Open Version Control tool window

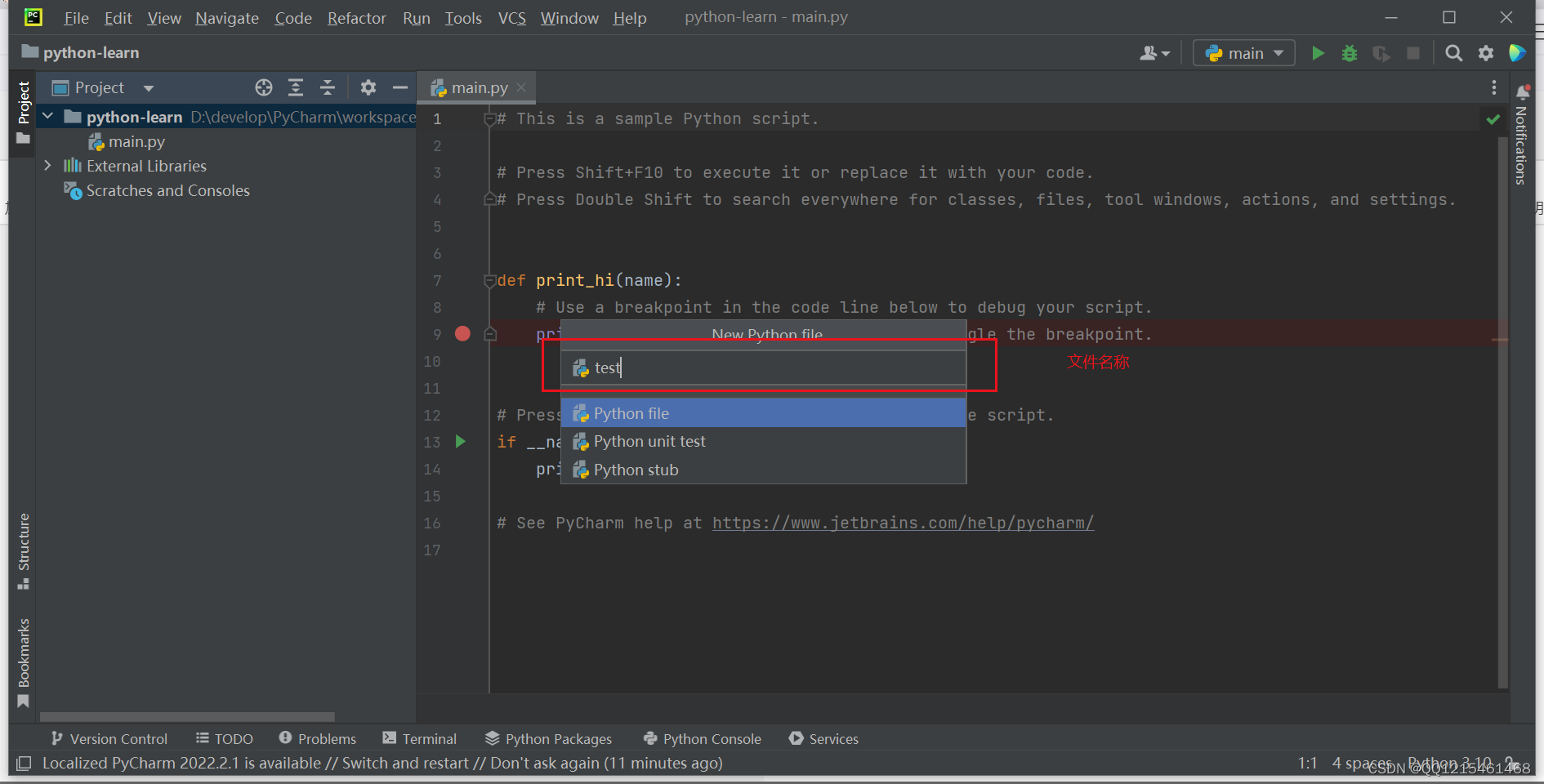click(x=109, y=738)
